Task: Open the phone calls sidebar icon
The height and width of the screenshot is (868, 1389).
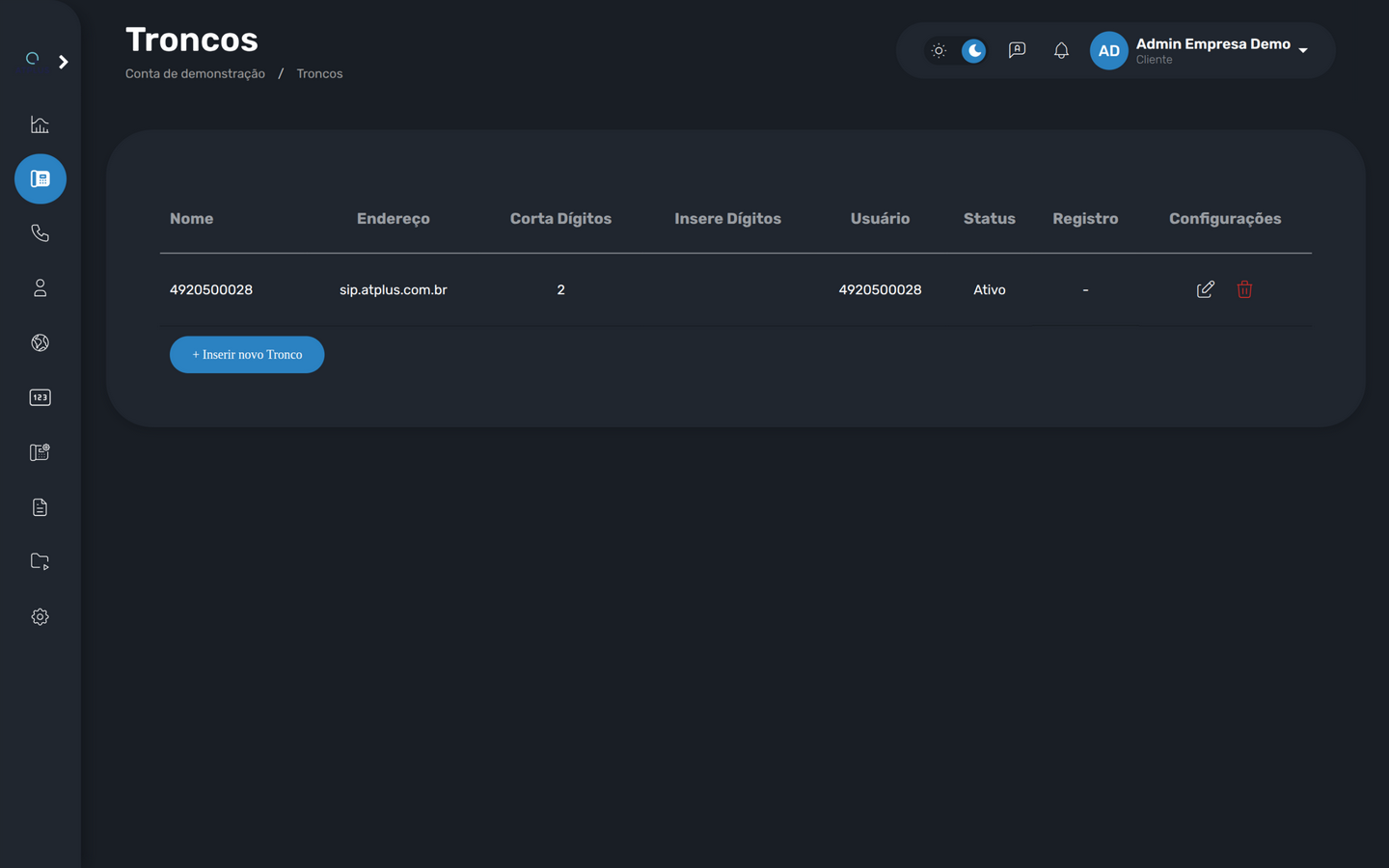Action: [x=40, y=233]
